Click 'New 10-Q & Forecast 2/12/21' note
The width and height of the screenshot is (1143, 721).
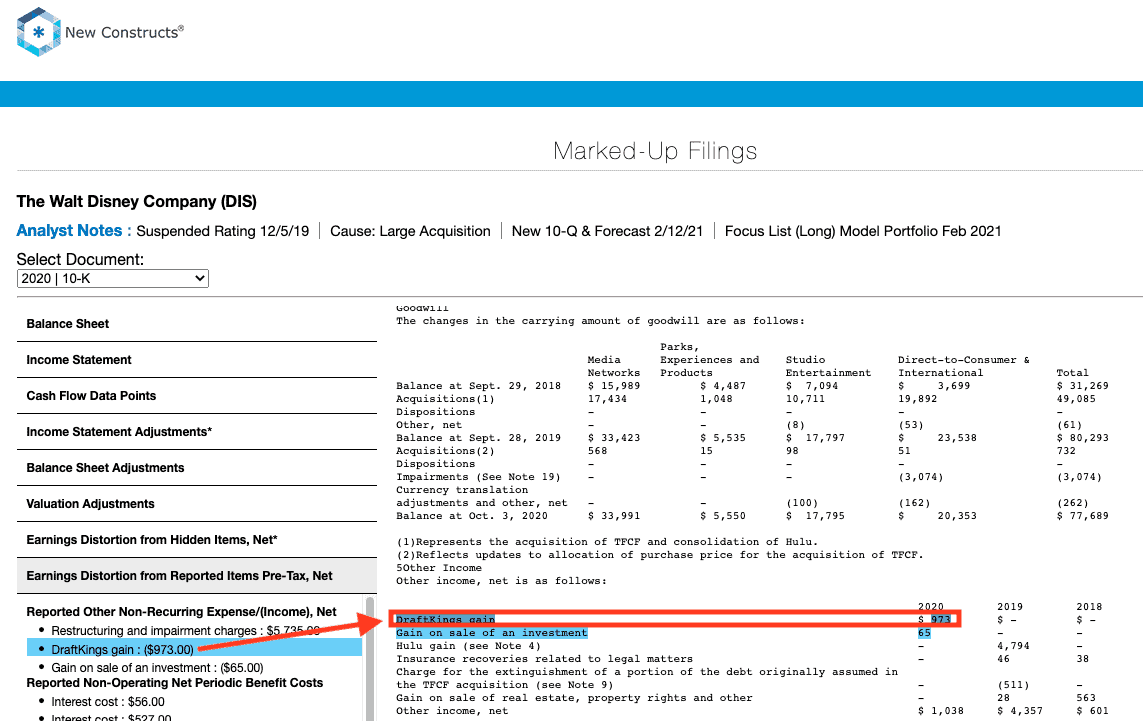tap(607, 231)
